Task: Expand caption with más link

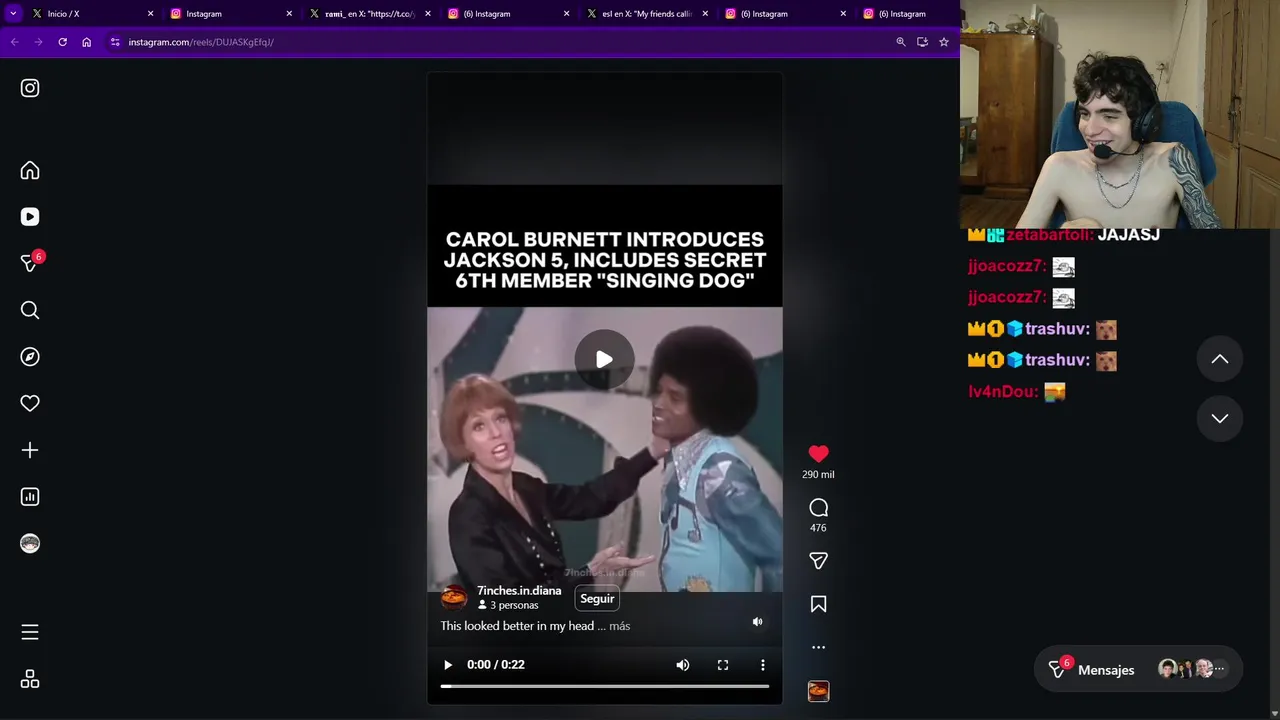Action: [619, 626]
